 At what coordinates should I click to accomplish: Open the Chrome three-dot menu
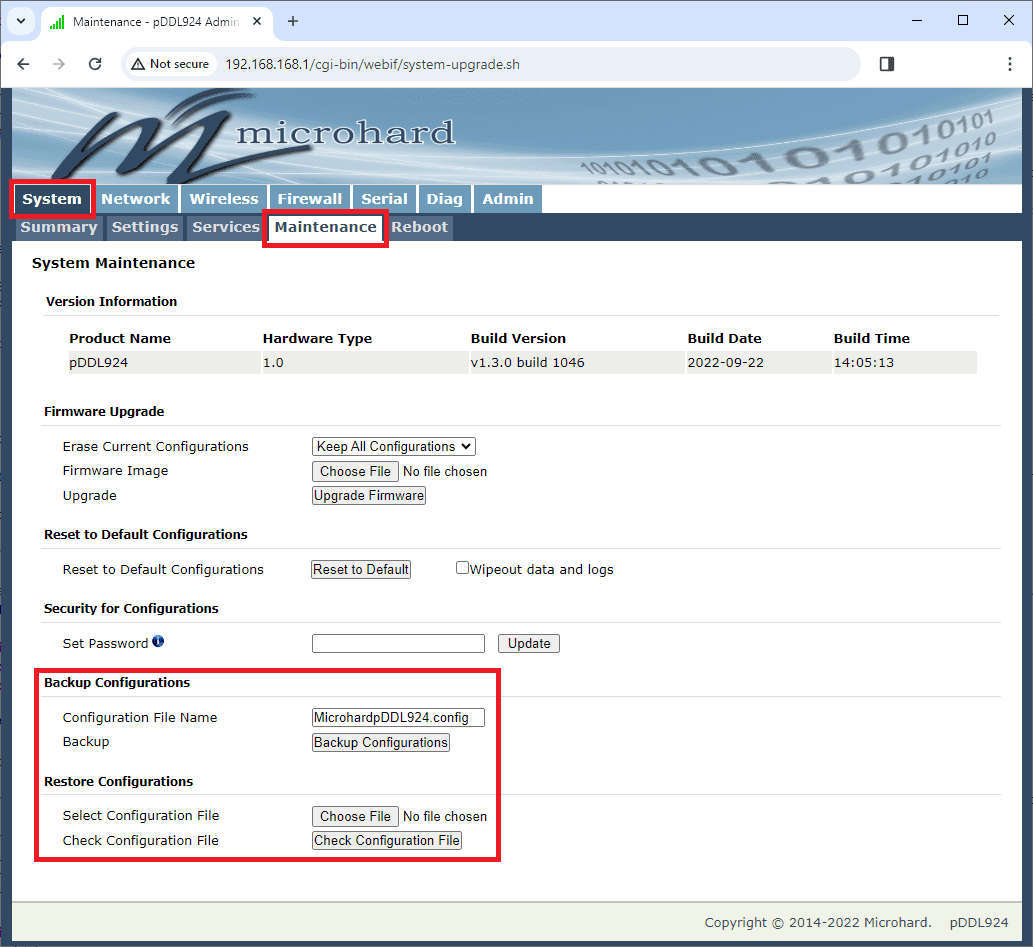tap(1009, 64)
